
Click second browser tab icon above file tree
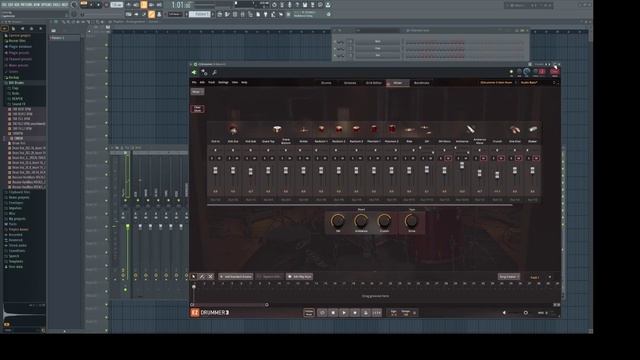pos(13,29)
